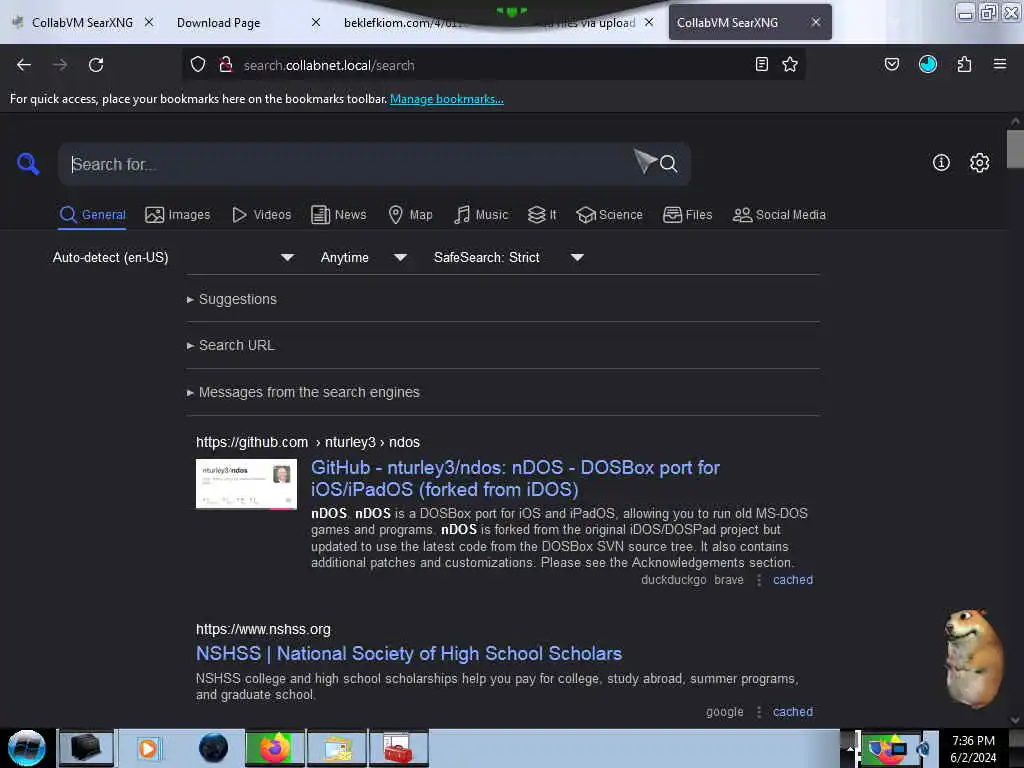Bookmark this page with the star icon
Viewport: 1024px width, 768px height.
[790, 64]
